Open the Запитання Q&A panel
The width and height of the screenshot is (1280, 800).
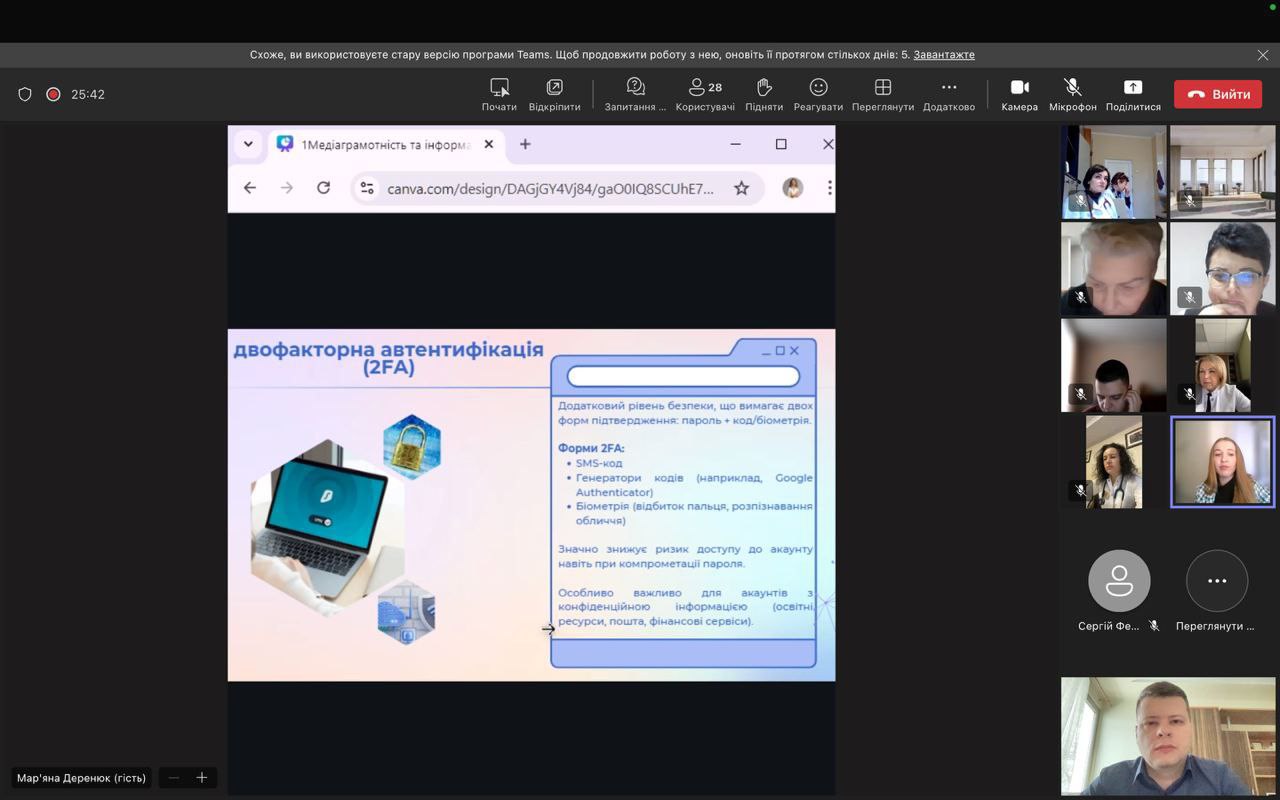[635, 94]
